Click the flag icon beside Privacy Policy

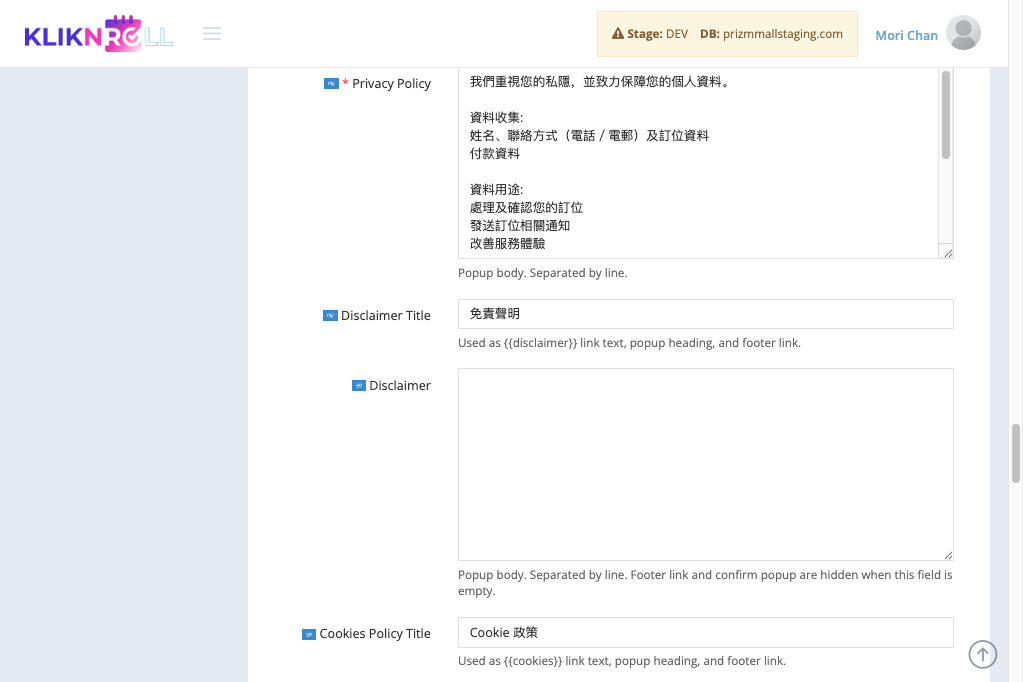[x=331, y=84]
